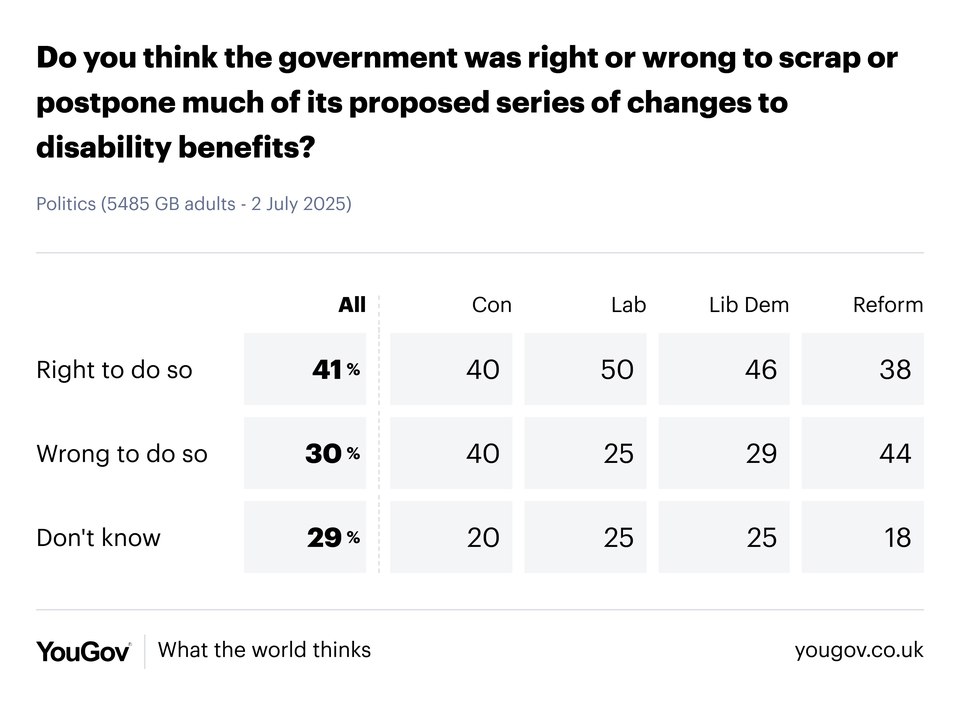Screen dimensions: 960x705
Task: Click the 41% cell in the All column
Action: point(305,370)
